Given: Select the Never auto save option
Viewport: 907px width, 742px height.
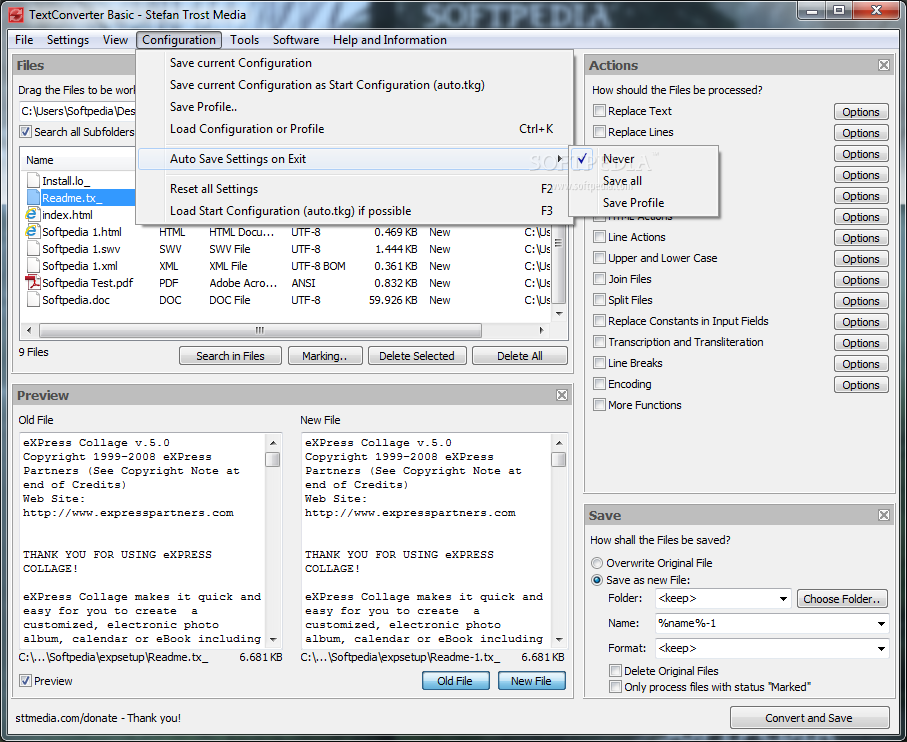Looking at the screenshot, I should [x=643, y=159].
